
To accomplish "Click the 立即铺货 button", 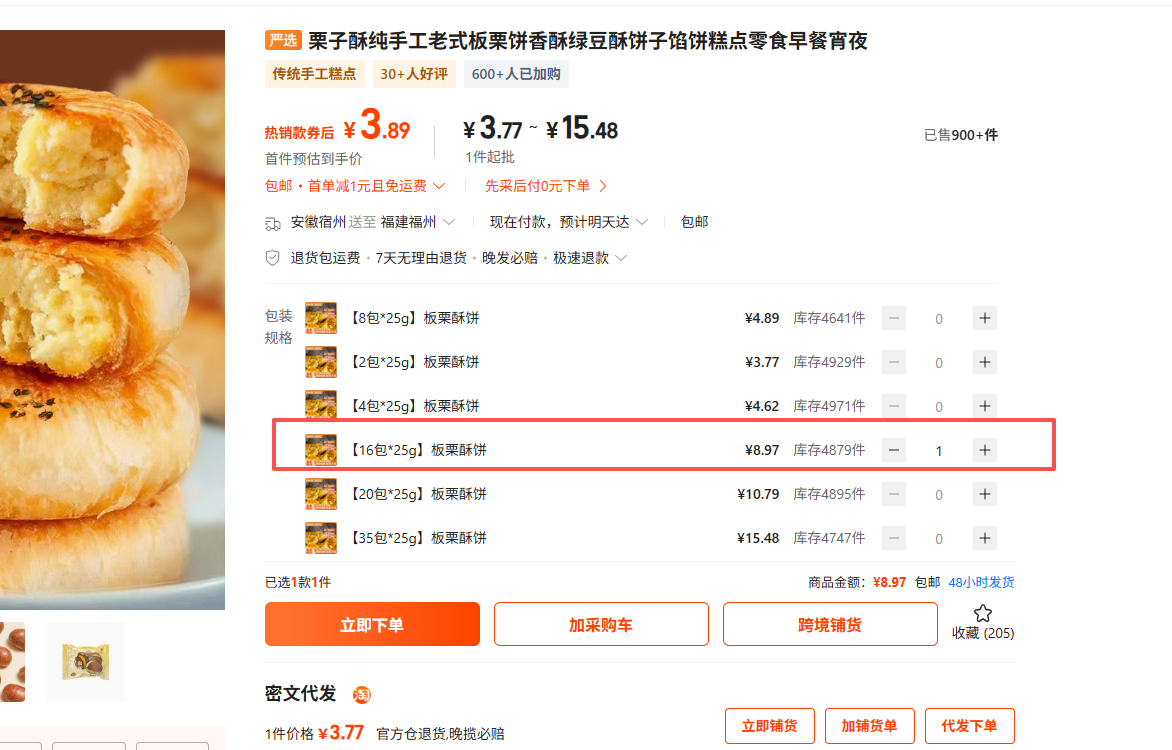I will pos(769,726).
